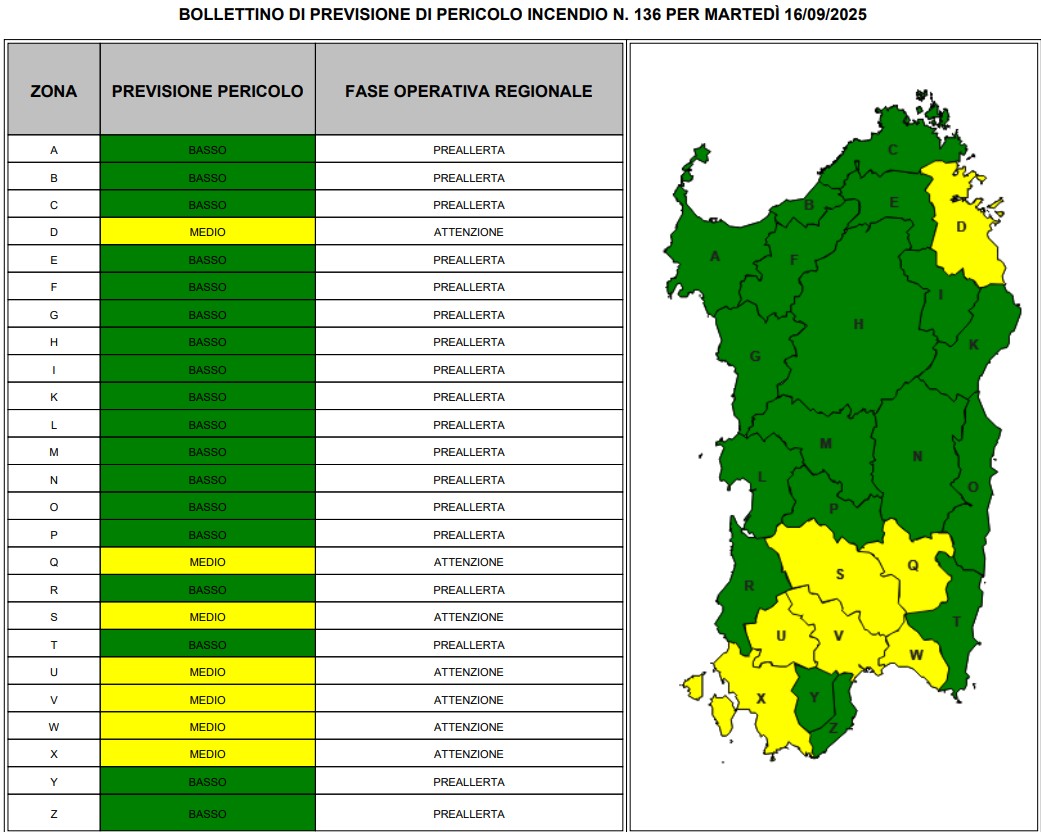
Task: Click ATTENZIONE in zone U row
Action: (x=469, y=673)
